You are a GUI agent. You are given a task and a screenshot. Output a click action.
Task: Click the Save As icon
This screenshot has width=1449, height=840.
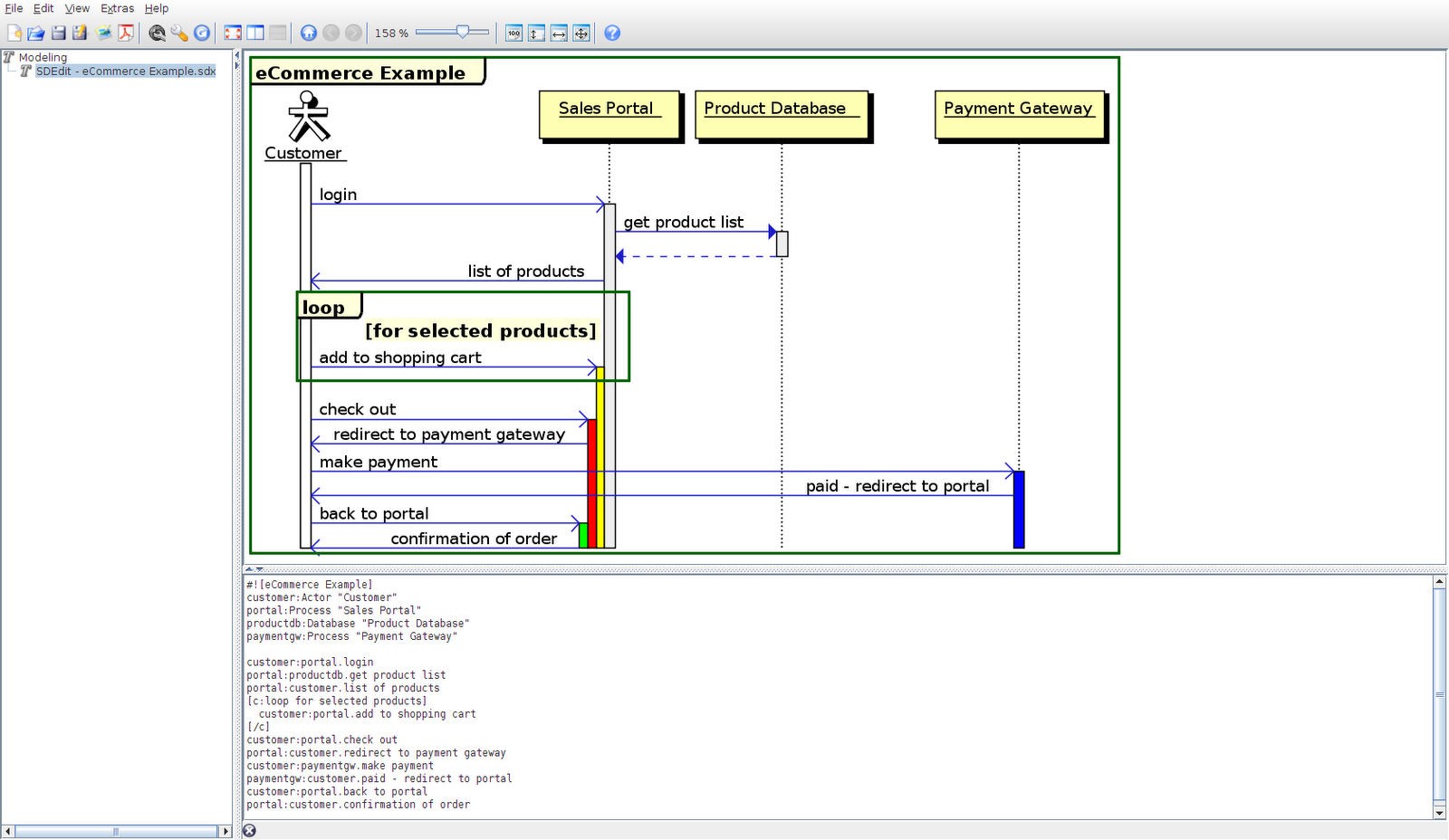80,33
